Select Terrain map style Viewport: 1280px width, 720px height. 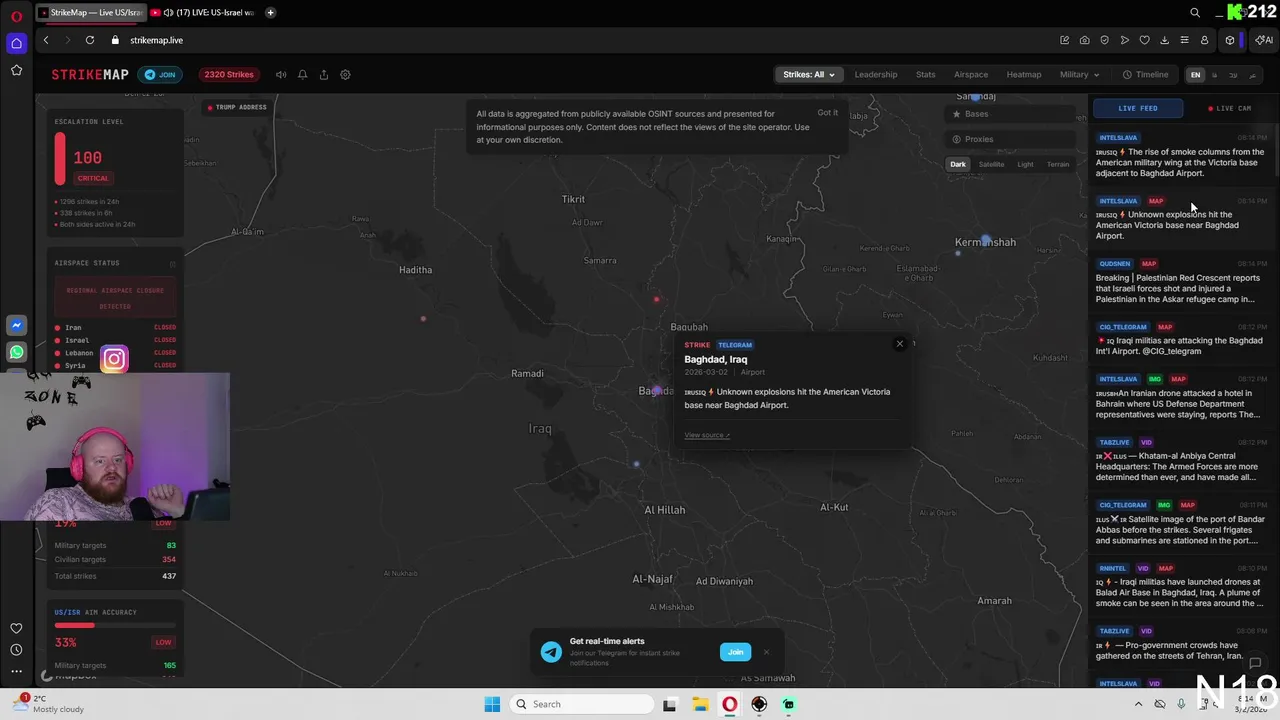(x=1057, y=164)
